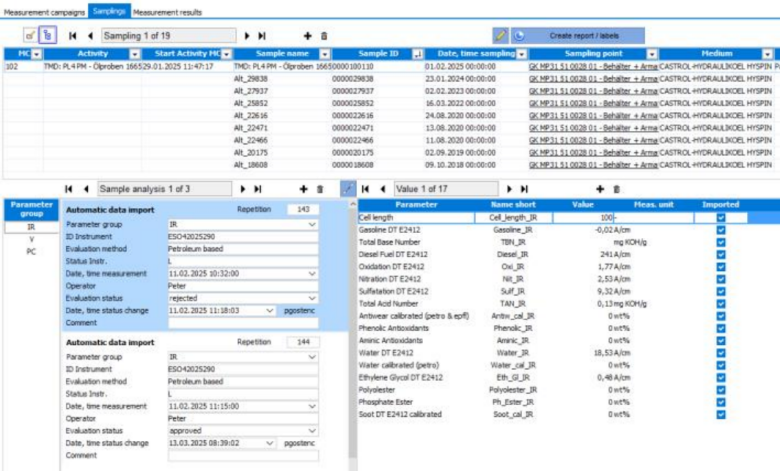Toggle Imported checkbox for Water DT E2412

click(x=721, y=353)
